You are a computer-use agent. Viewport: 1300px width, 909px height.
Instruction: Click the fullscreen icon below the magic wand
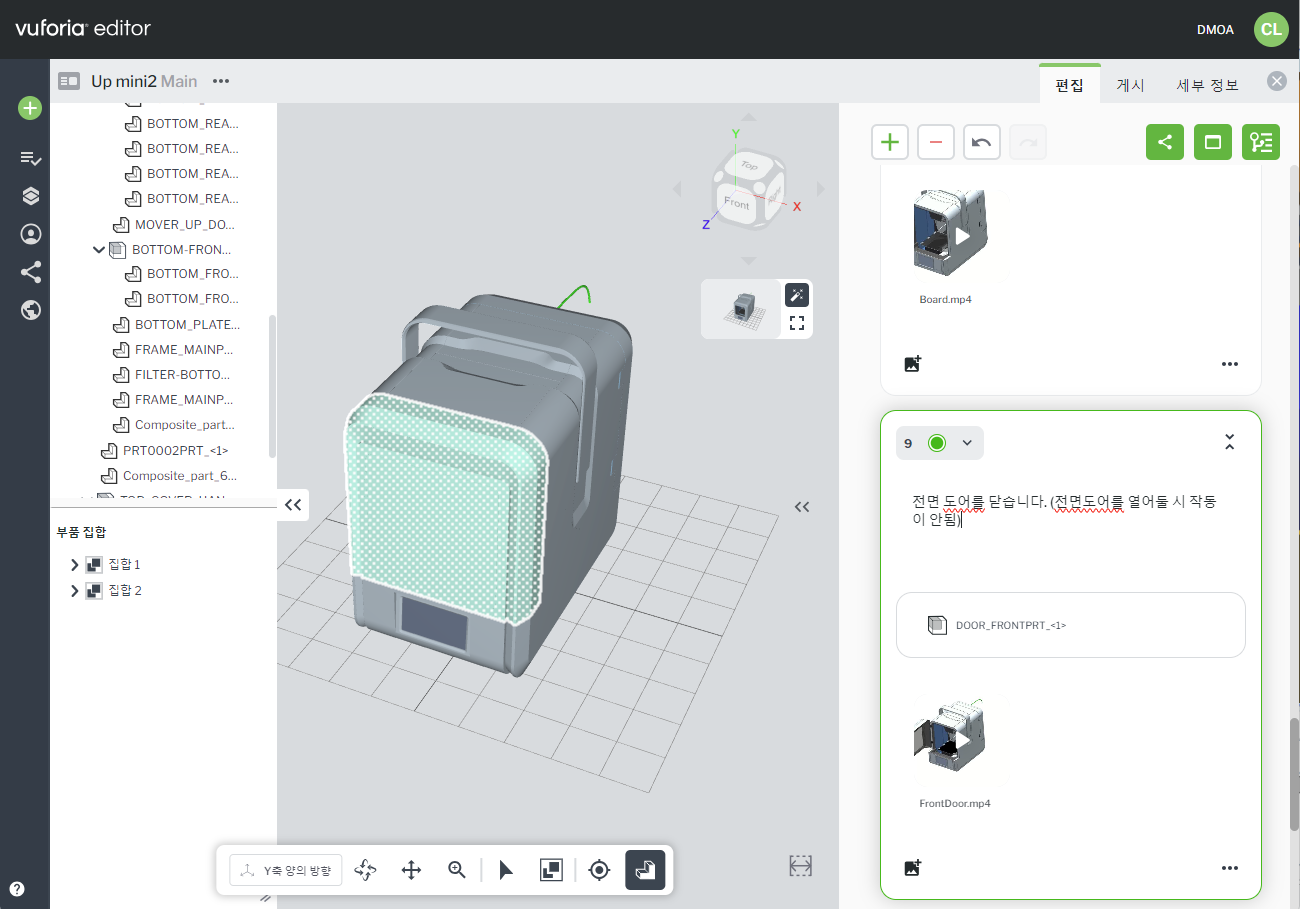[797, 323]
